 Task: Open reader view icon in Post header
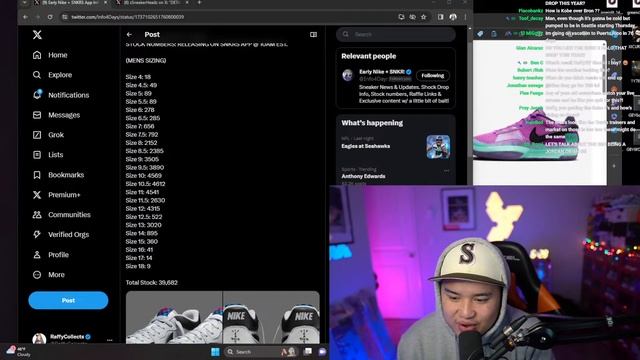point(313,35)
